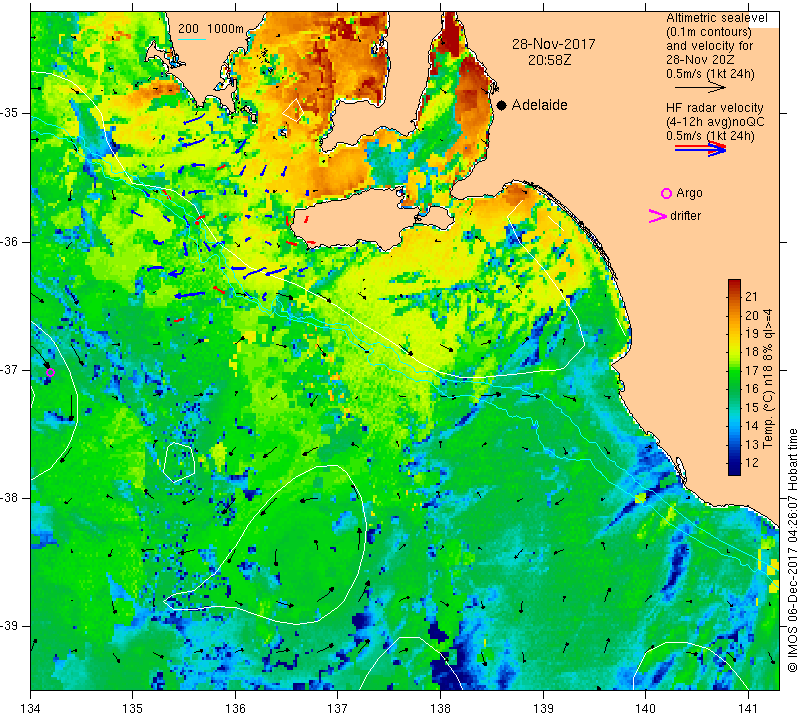Click the 12 degree dark blue colorbar end
The width and height of the screenshot is (800, 720).
[734, 463]
